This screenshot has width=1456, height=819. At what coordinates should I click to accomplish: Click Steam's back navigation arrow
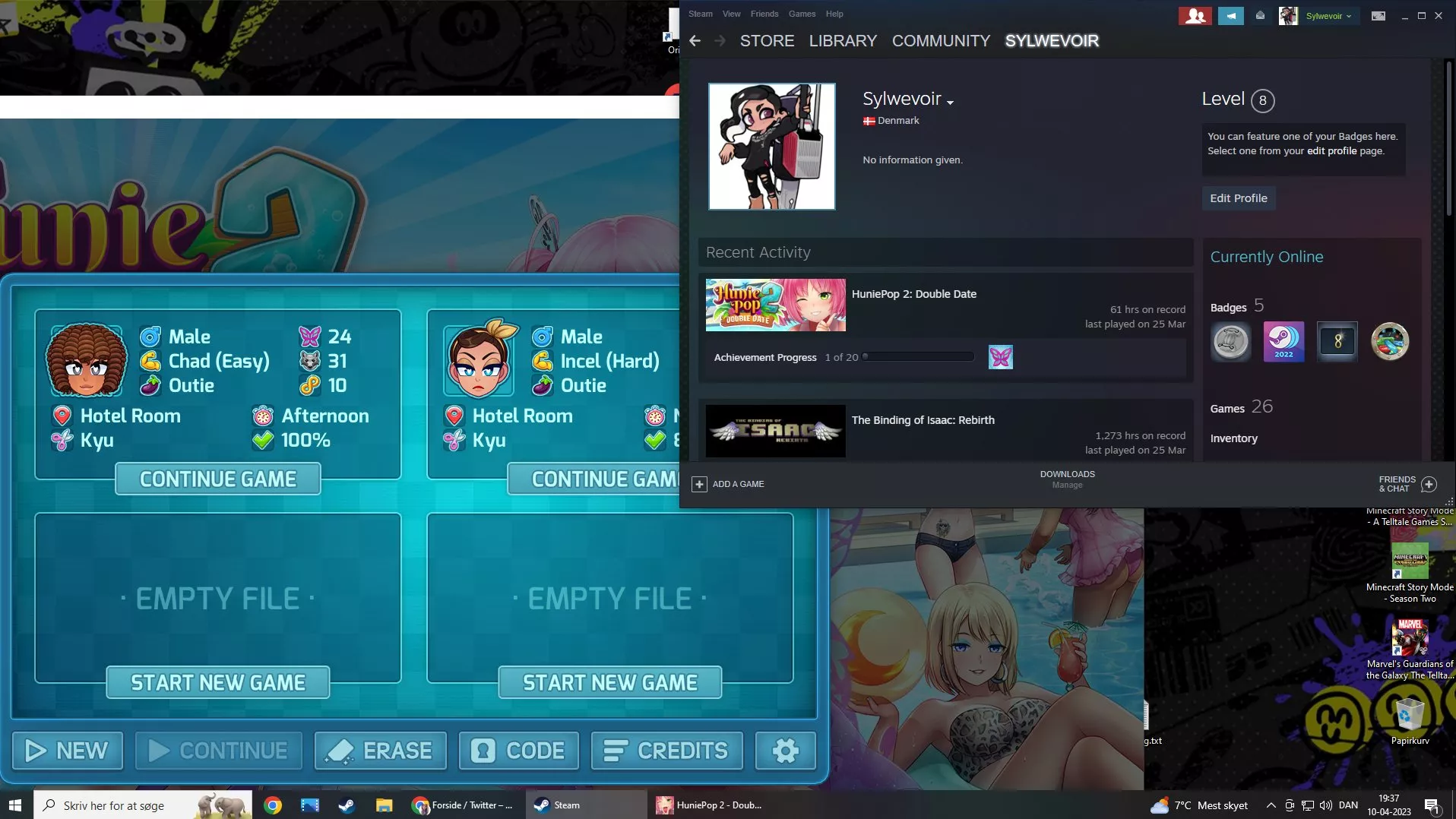[x=694, y=40]
